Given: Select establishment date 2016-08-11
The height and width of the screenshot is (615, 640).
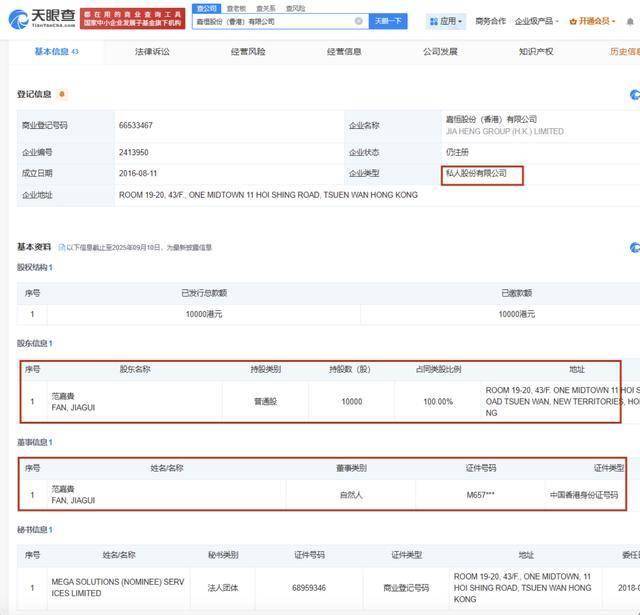Looking at the screenshot, I should coord(138,173).
